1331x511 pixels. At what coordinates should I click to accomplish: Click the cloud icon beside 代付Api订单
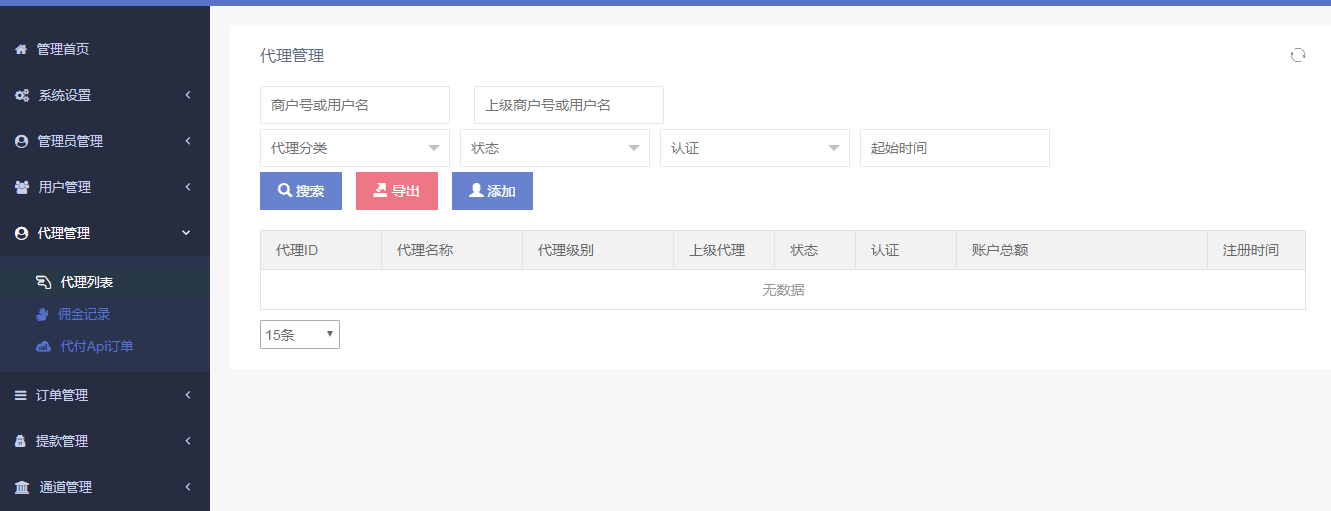pyautogui.click(x=43, y=346)
